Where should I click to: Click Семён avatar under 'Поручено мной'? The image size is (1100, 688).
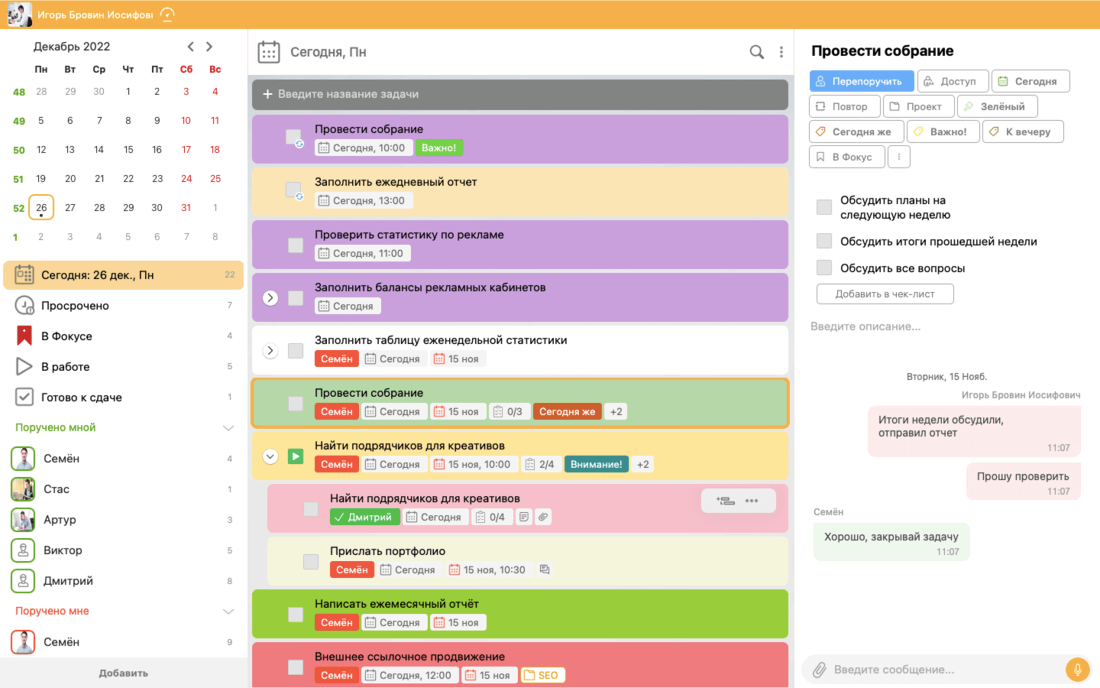[x=23, y=459]
